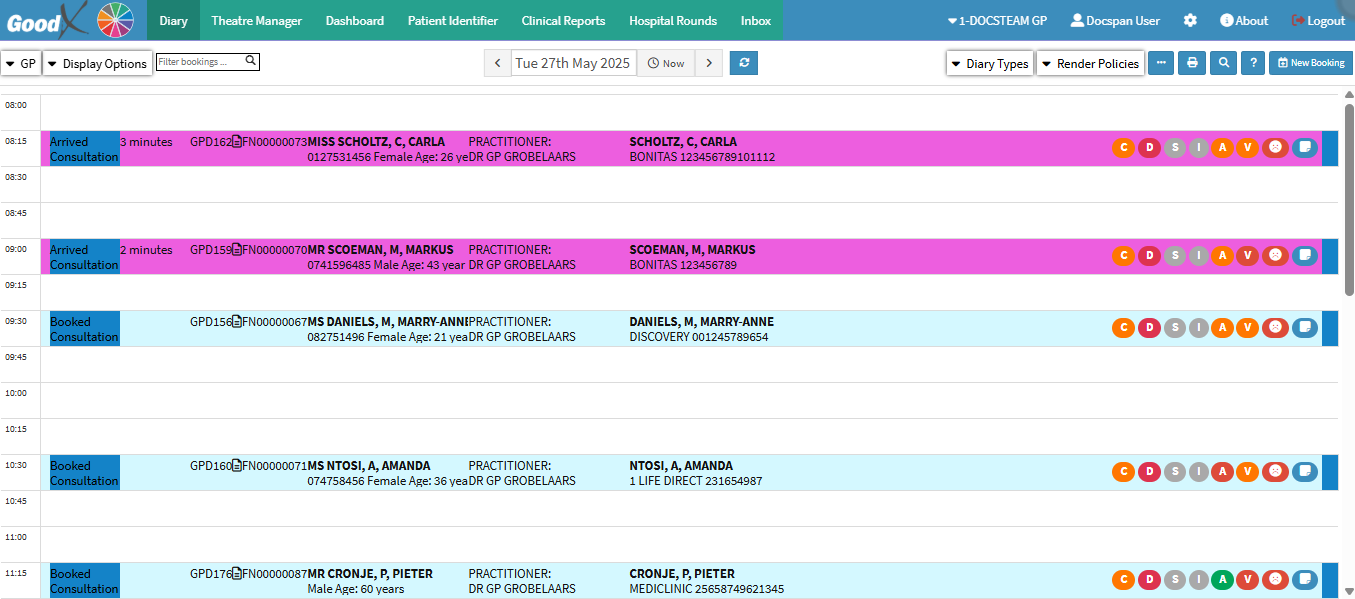Toggle the C status on Marry-Anne Daniels booking

tap(1124, 328)
